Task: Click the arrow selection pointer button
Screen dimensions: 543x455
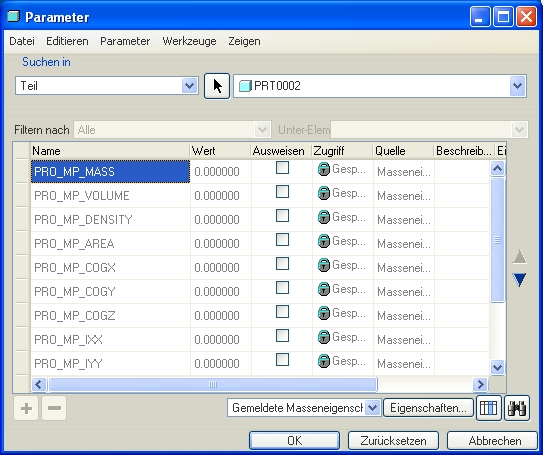Action: click(x=217, y=86)
